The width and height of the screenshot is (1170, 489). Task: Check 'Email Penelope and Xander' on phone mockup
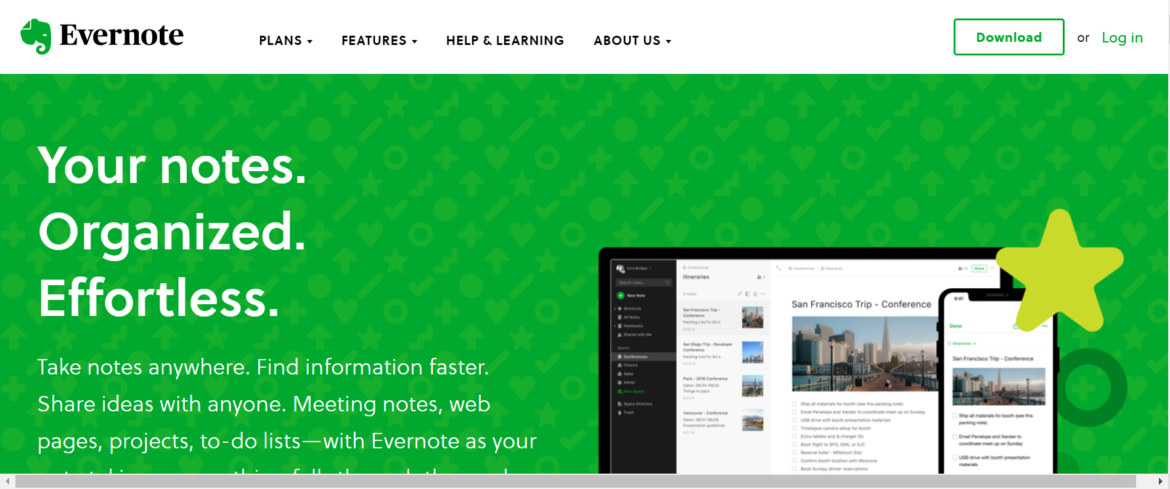[x=954, y=437]
